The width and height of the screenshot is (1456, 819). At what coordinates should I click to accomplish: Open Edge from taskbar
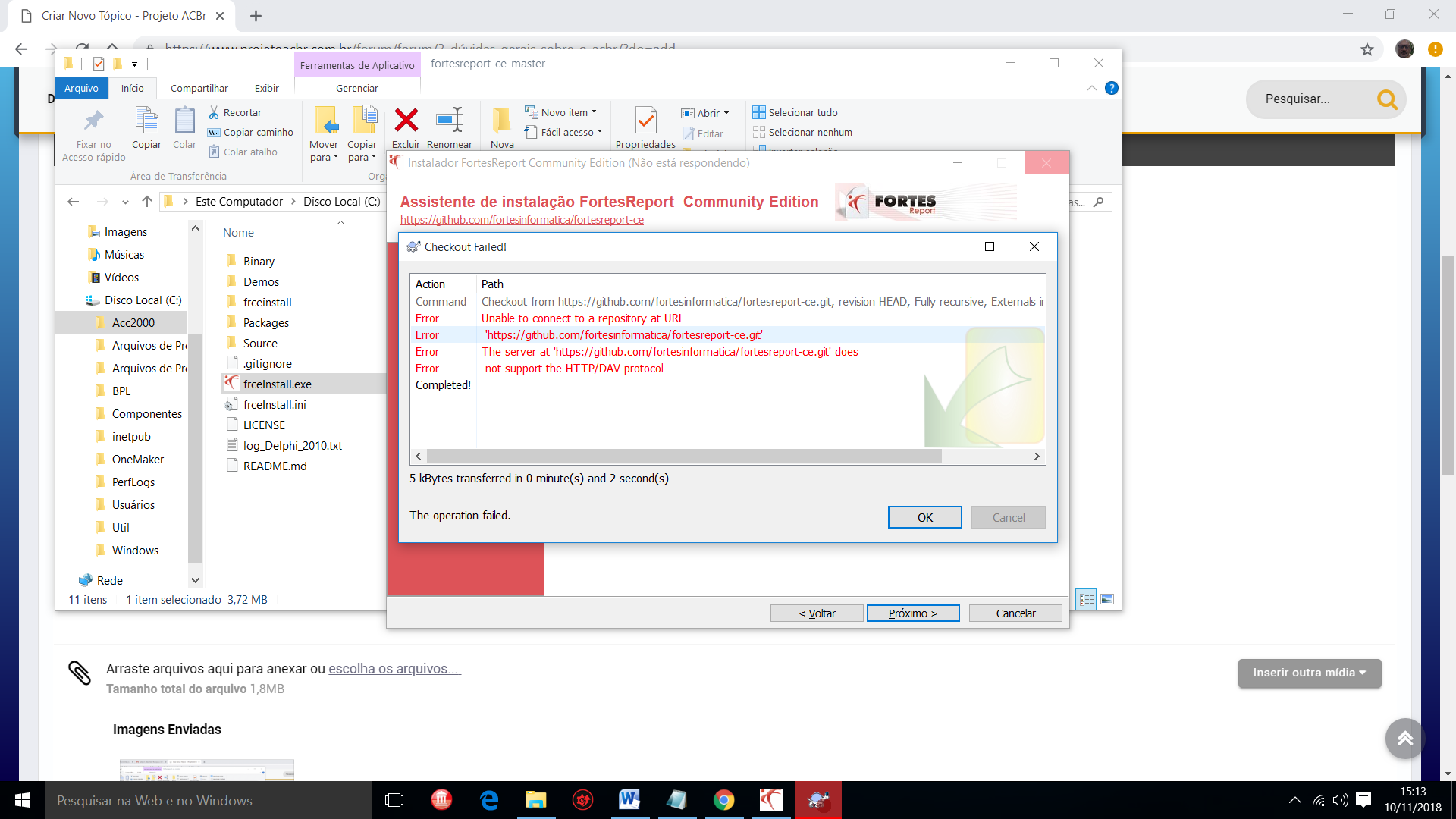pyautogui.click(x=489, y=800)
